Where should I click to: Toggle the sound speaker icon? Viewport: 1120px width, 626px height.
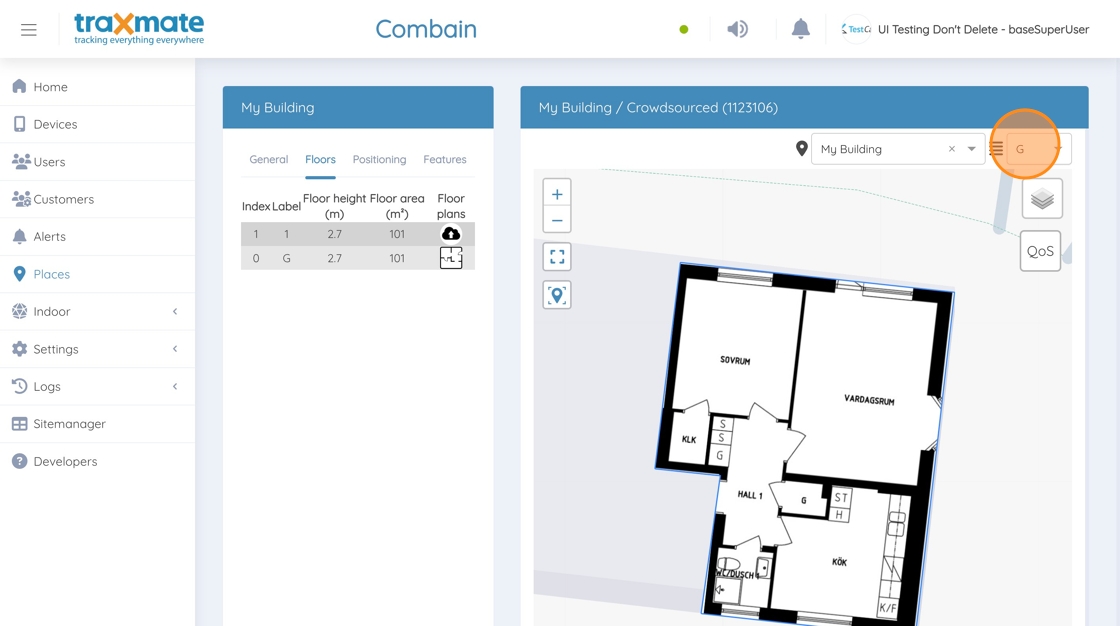click(737, 29)
